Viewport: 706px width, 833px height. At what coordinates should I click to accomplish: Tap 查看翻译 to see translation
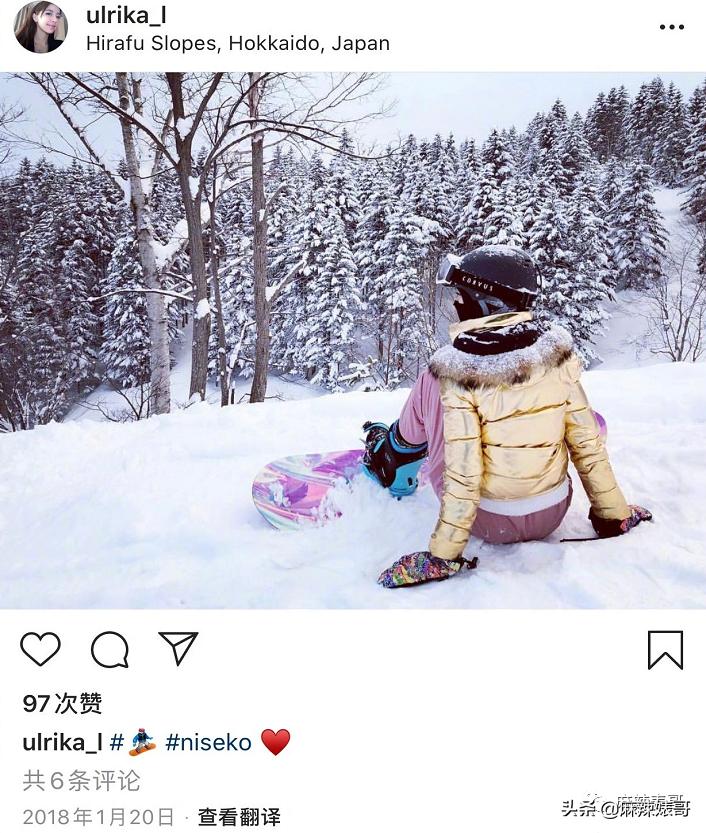tap(239, 817)
